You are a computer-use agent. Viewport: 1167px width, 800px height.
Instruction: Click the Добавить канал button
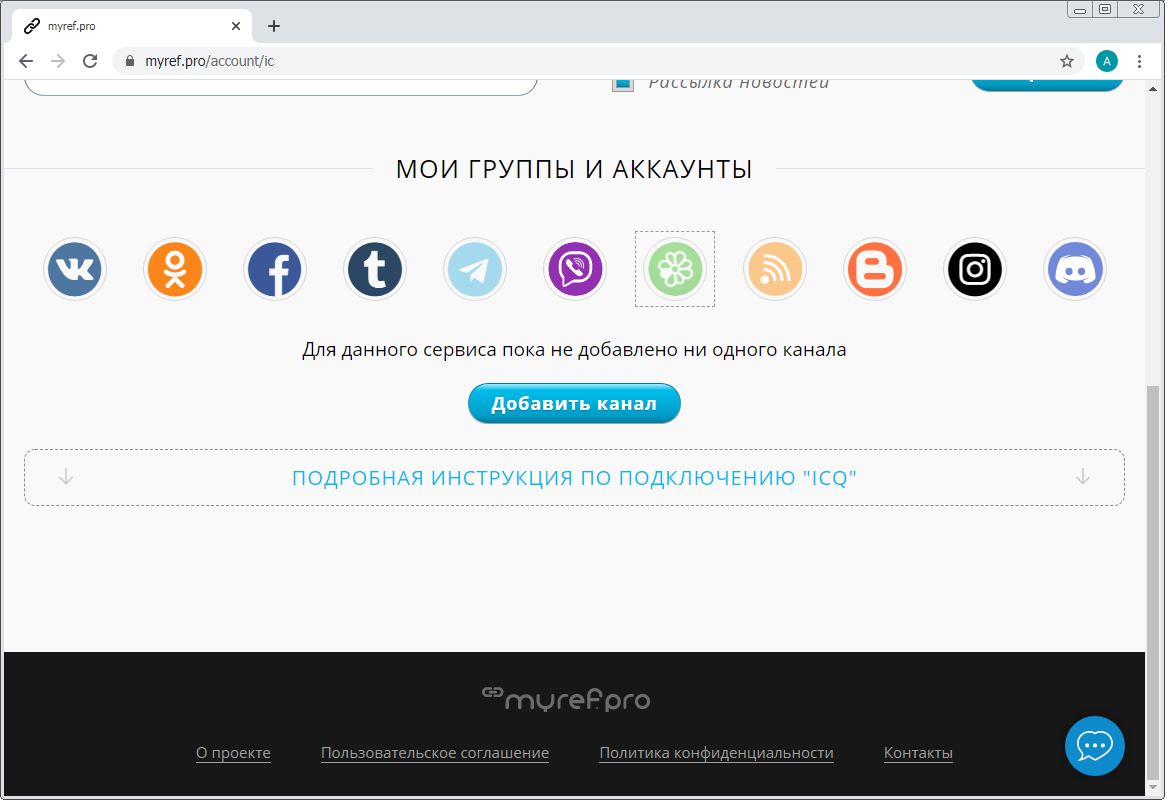pos(575,403)
